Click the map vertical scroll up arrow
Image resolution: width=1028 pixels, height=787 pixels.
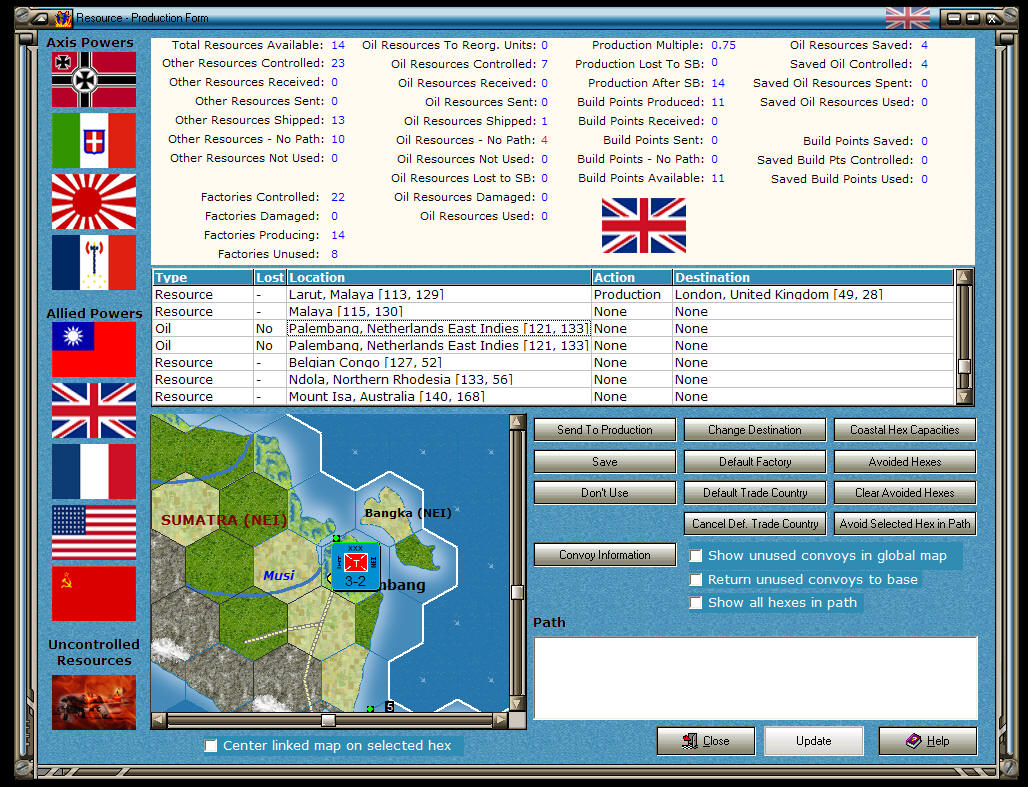517,422
